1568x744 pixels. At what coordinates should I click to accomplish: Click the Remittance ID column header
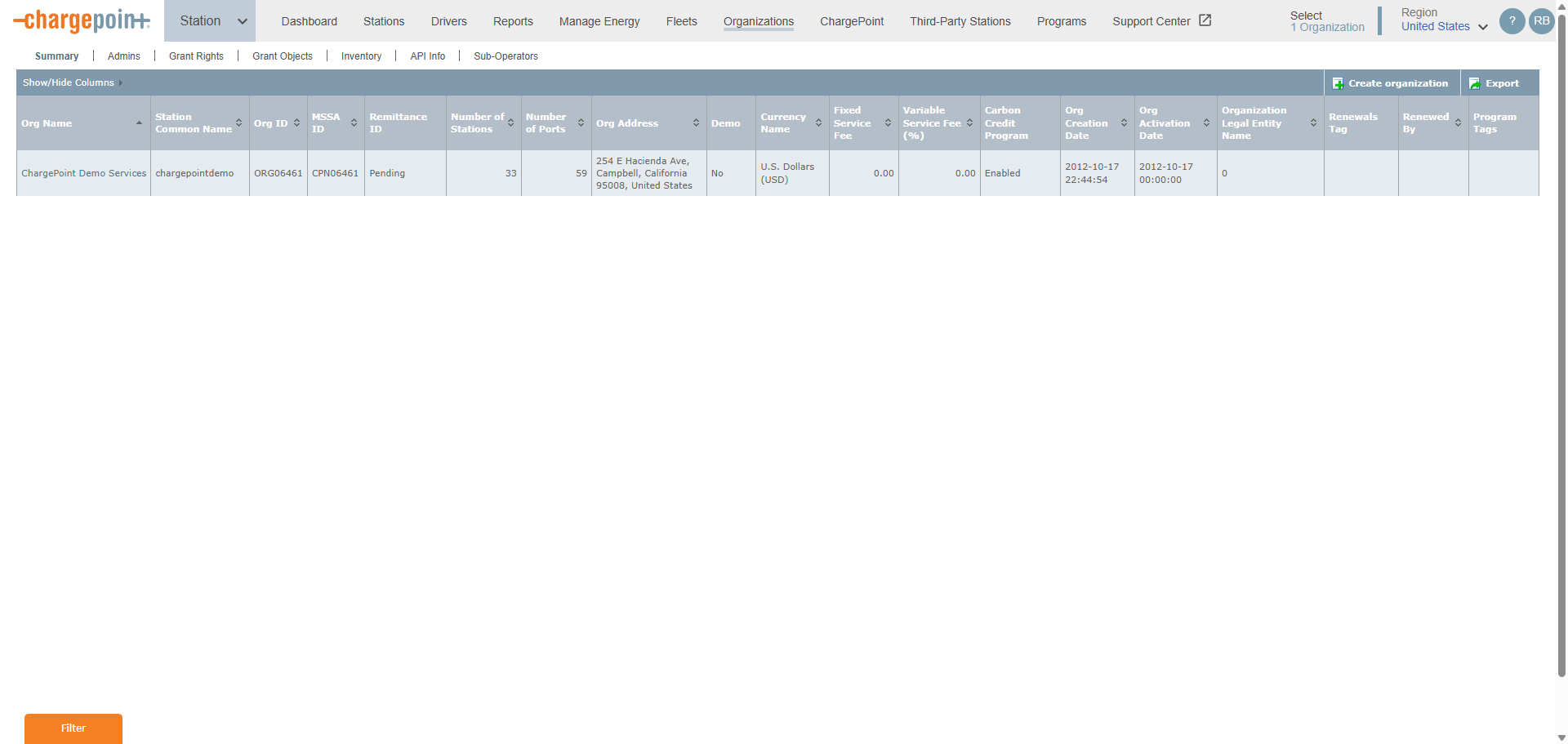click(405, 123)
